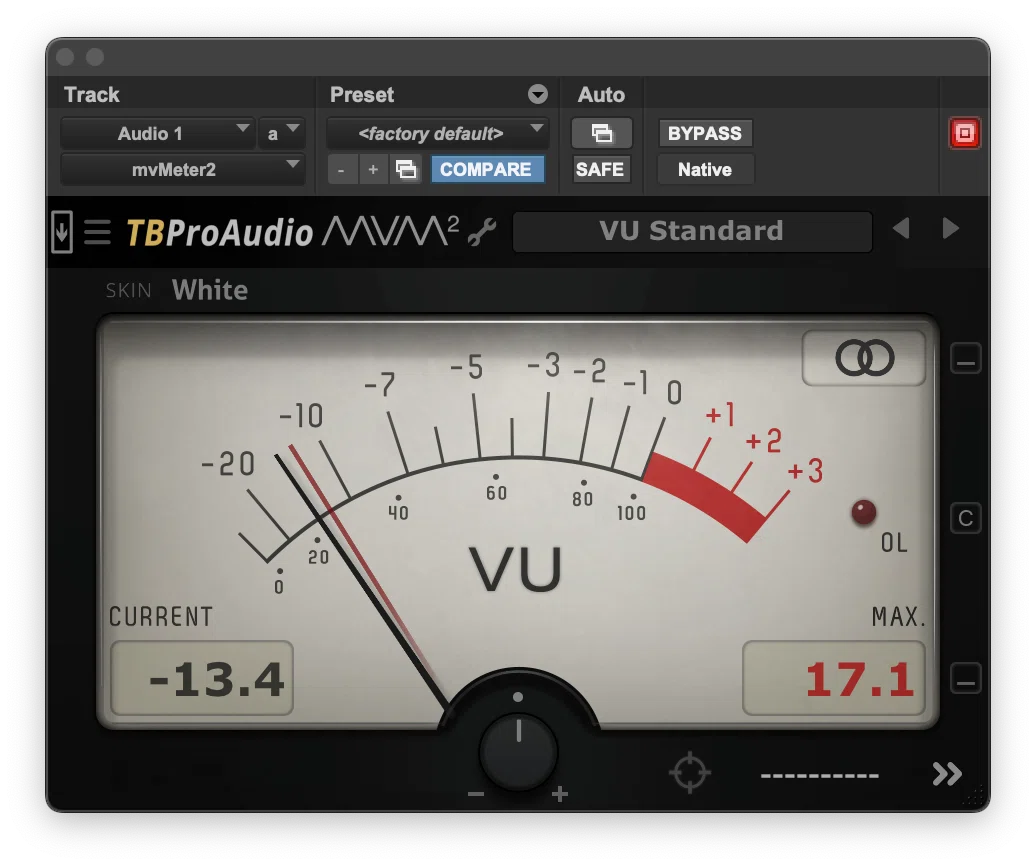Open settings with the wrench icon
The height and width of the screenshot is (866, 1036).
[482, 232]
